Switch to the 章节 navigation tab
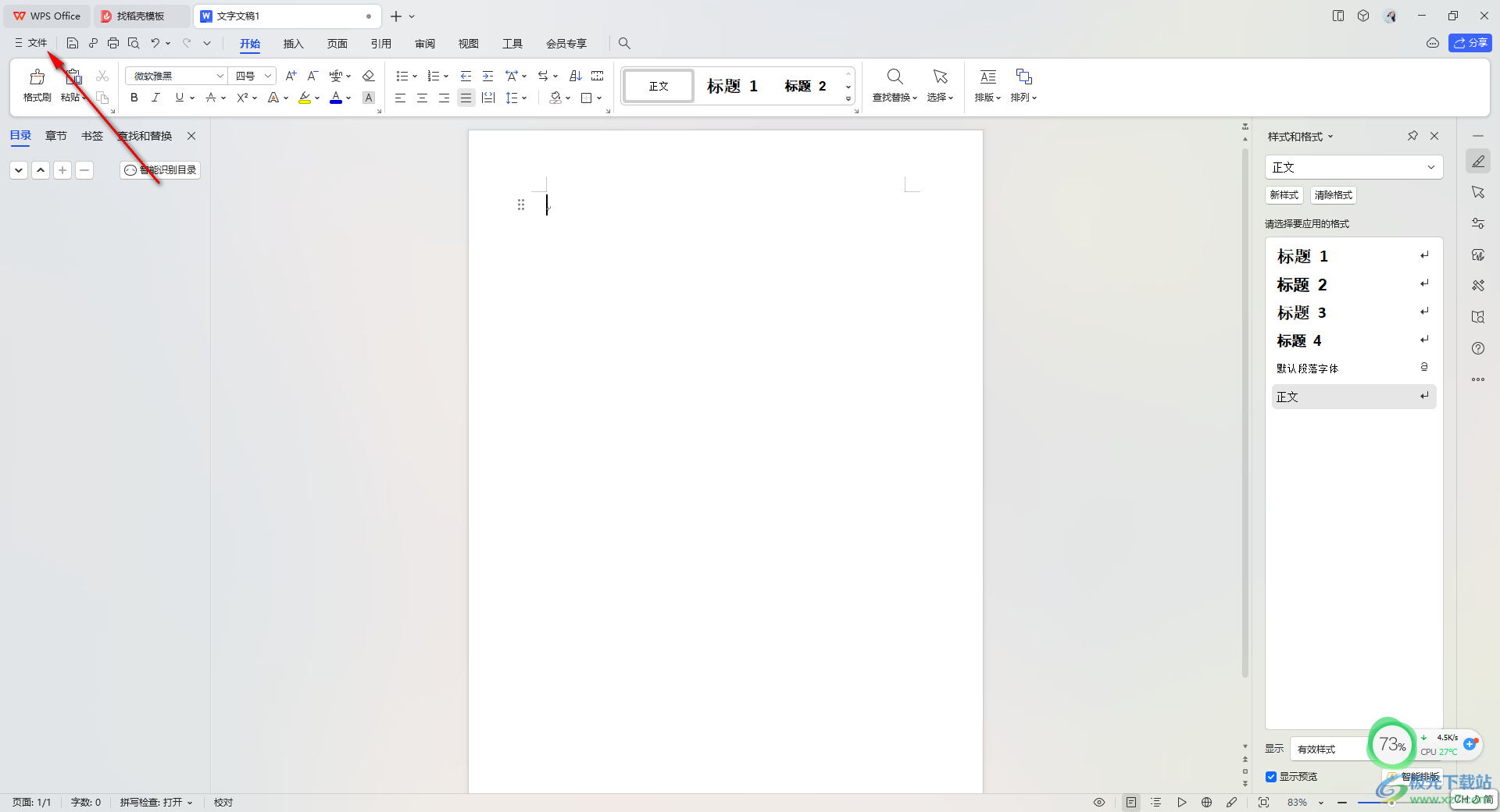 (55, 136)
